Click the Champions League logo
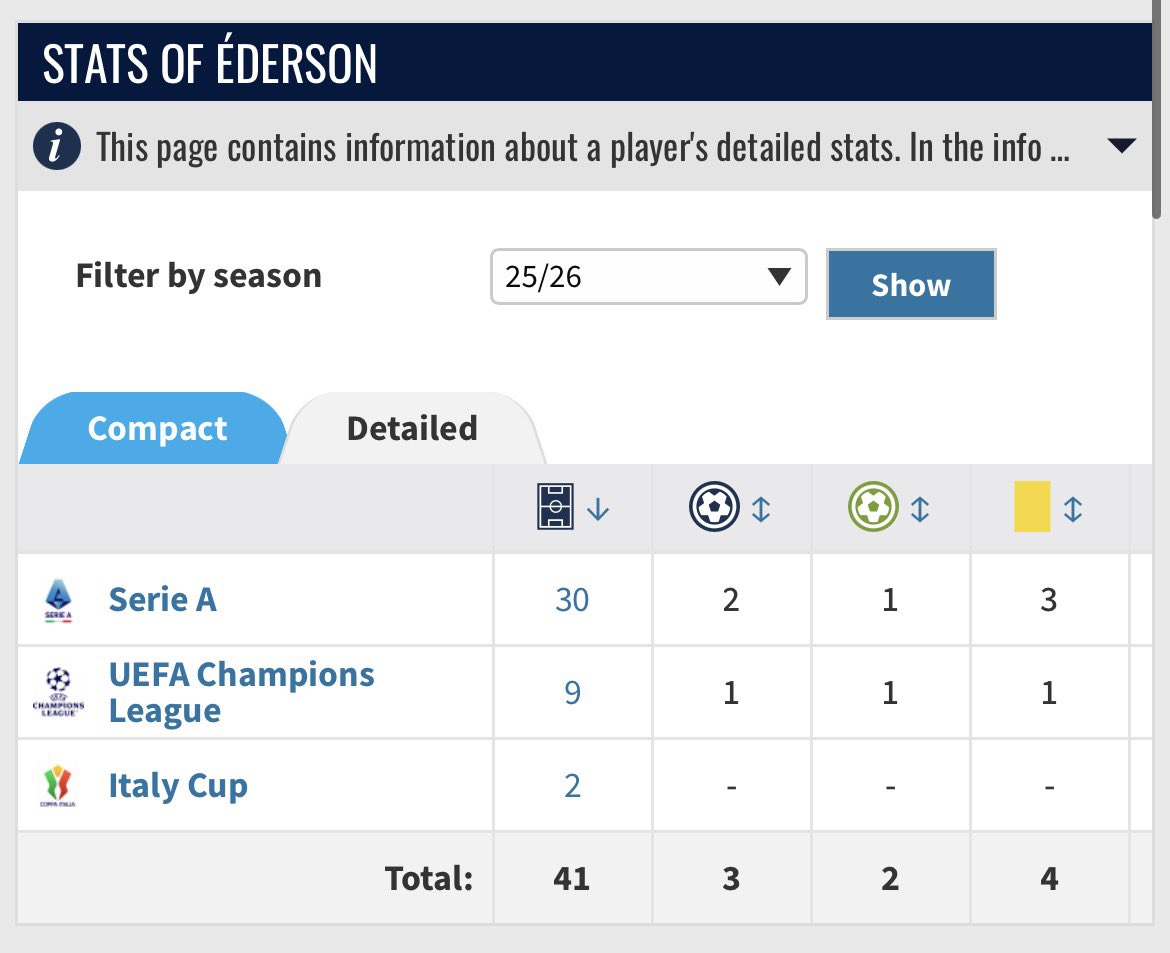 click(x=58, y=693)
